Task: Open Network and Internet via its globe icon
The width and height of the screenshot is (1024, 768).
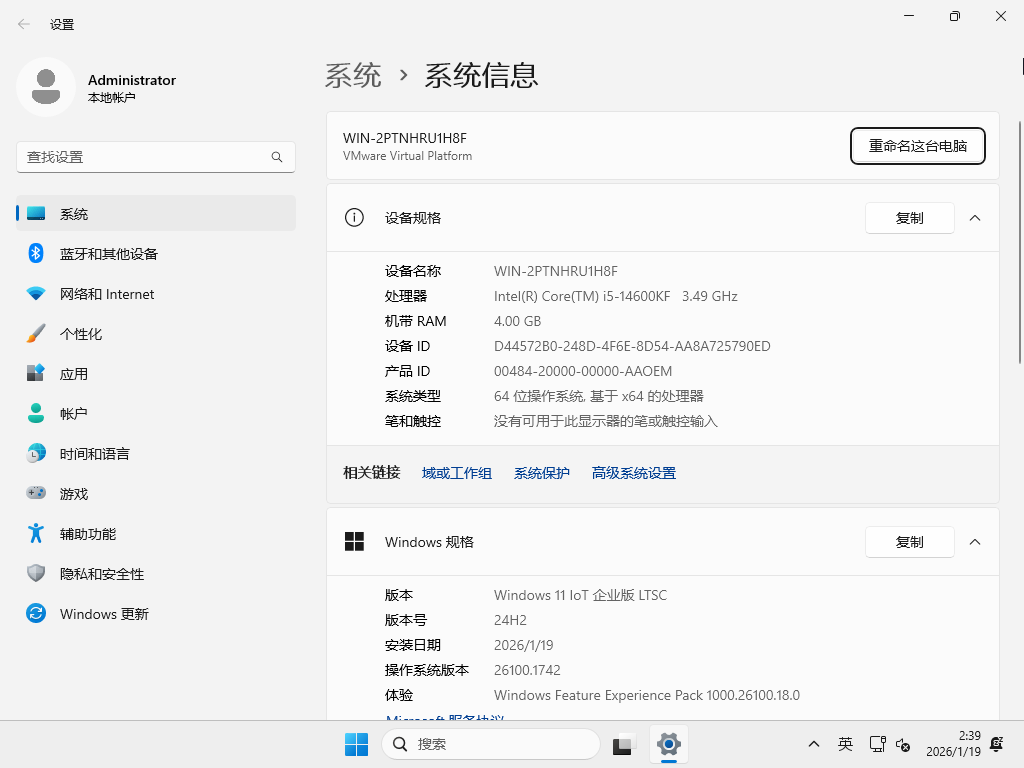Action: click(36, 293)
